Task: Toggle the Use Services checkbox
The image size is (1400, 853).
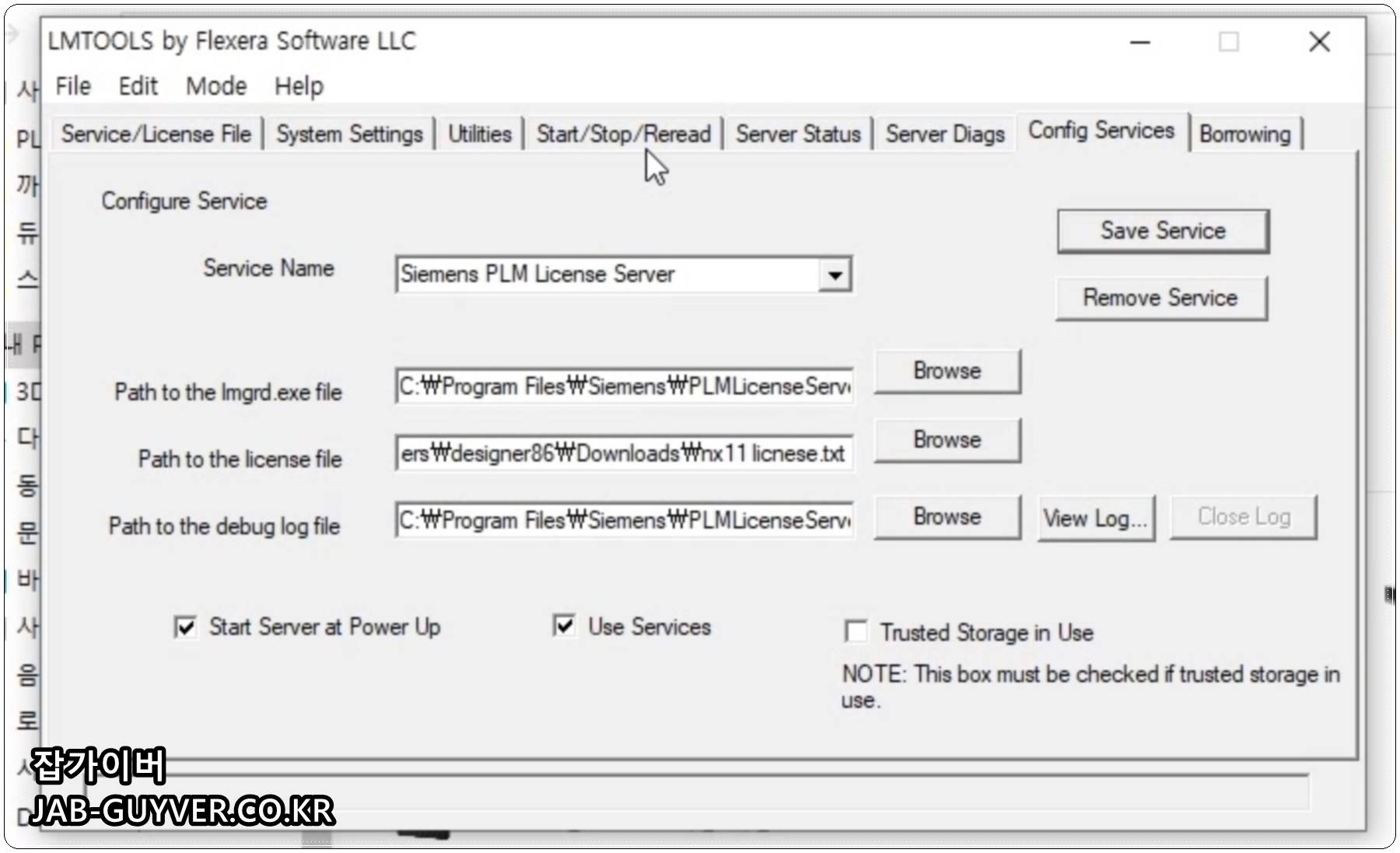Action: [x=564, y=625]
